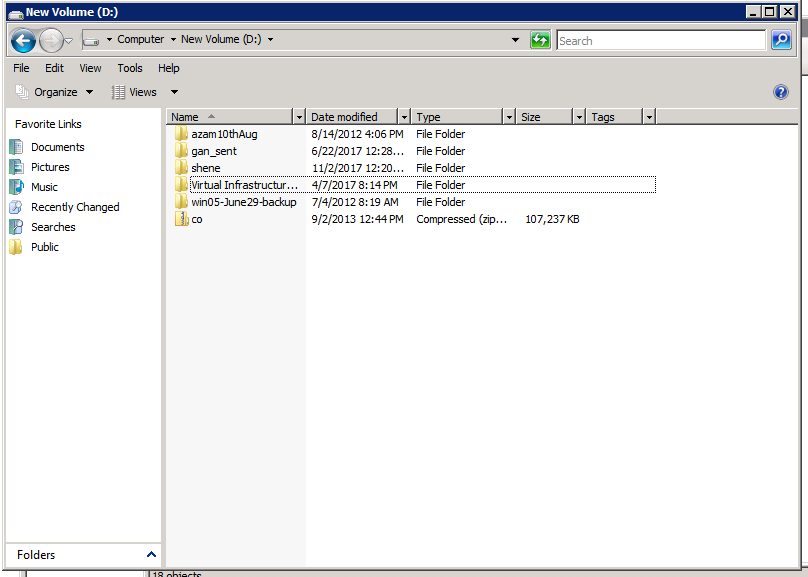Click inside the Search input box
Screen dimensions: 808x577
point(660,41)
